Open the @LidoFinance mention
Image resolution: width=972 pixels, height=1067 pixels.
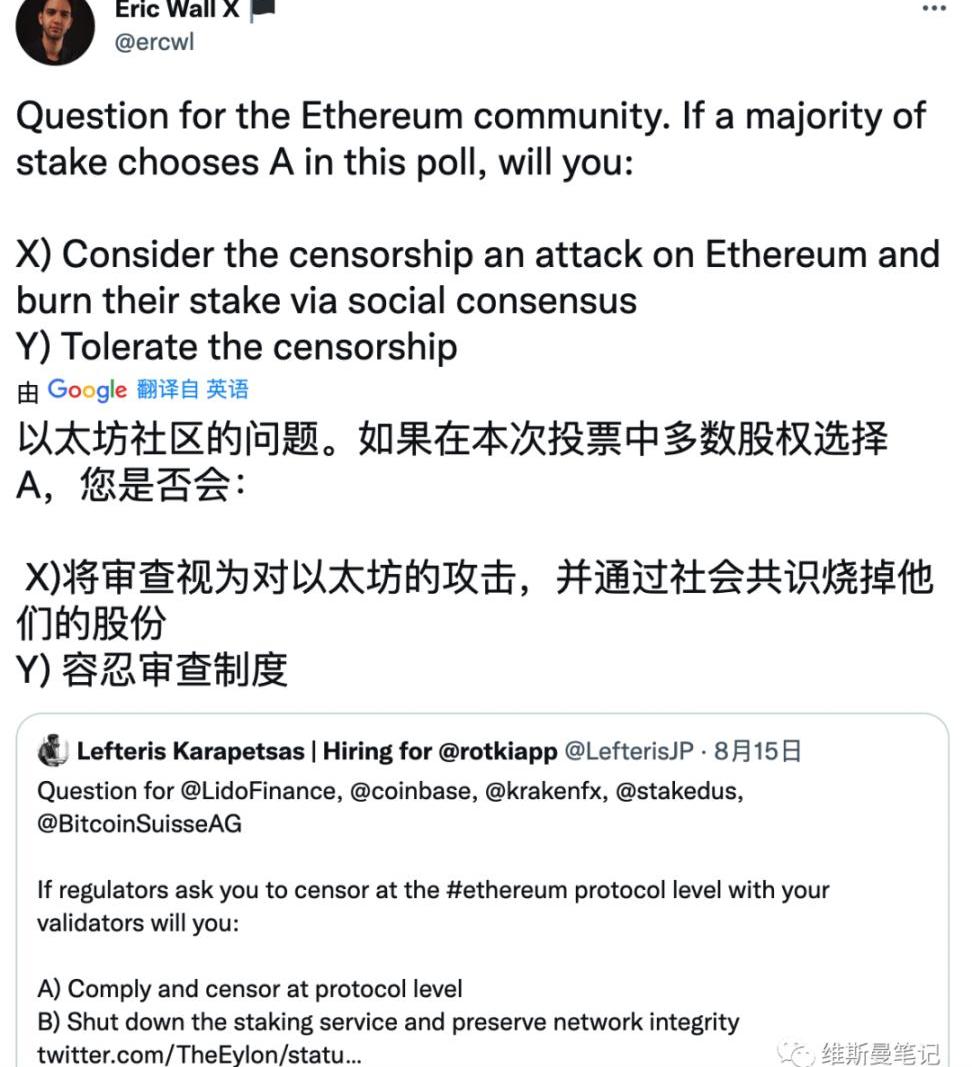(x=261, y=791)
